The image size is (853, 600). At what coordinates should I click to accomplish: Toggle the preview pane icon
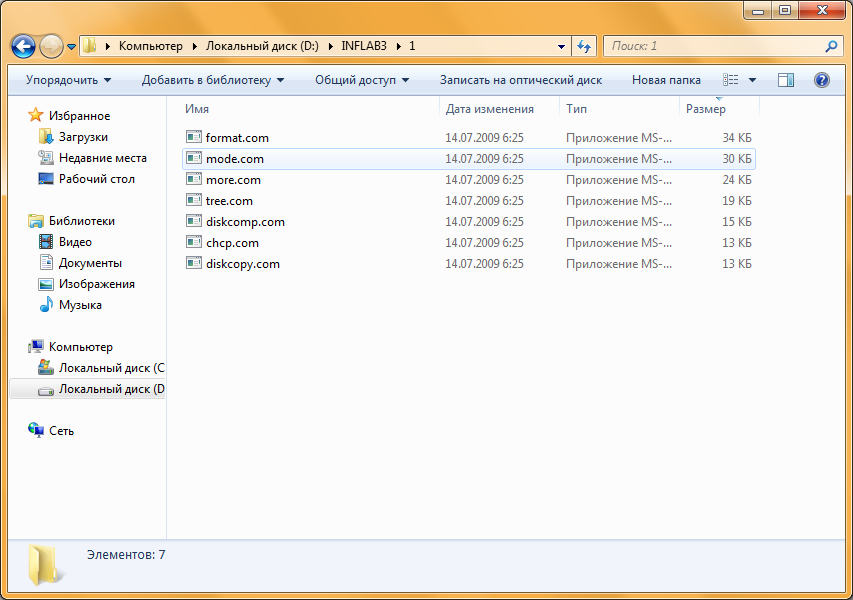786,80
